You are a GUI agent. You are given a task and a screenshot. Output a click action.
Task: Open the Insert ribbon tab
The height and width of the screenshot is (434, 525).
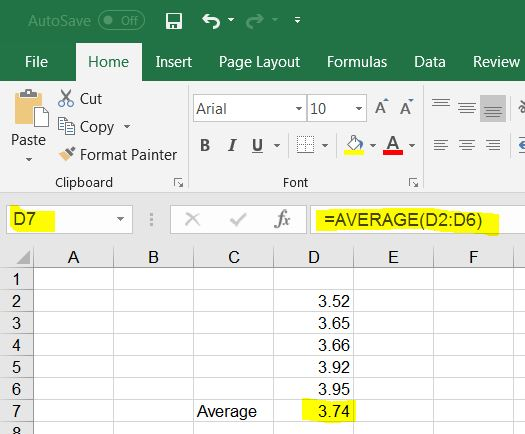(173, 62)
